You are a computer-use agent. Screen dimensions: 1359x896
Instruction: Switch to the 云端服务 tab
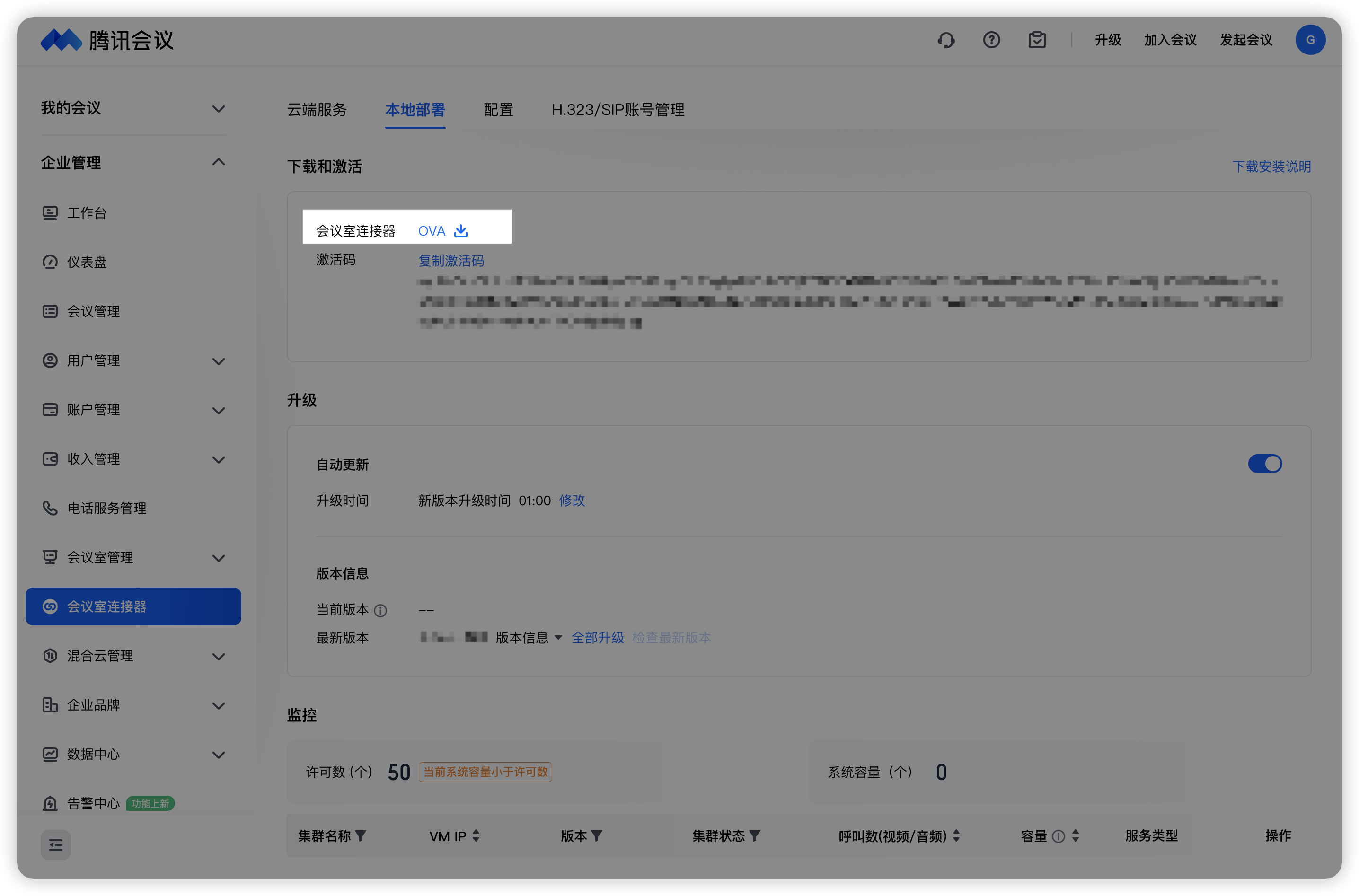pos(317,110)
